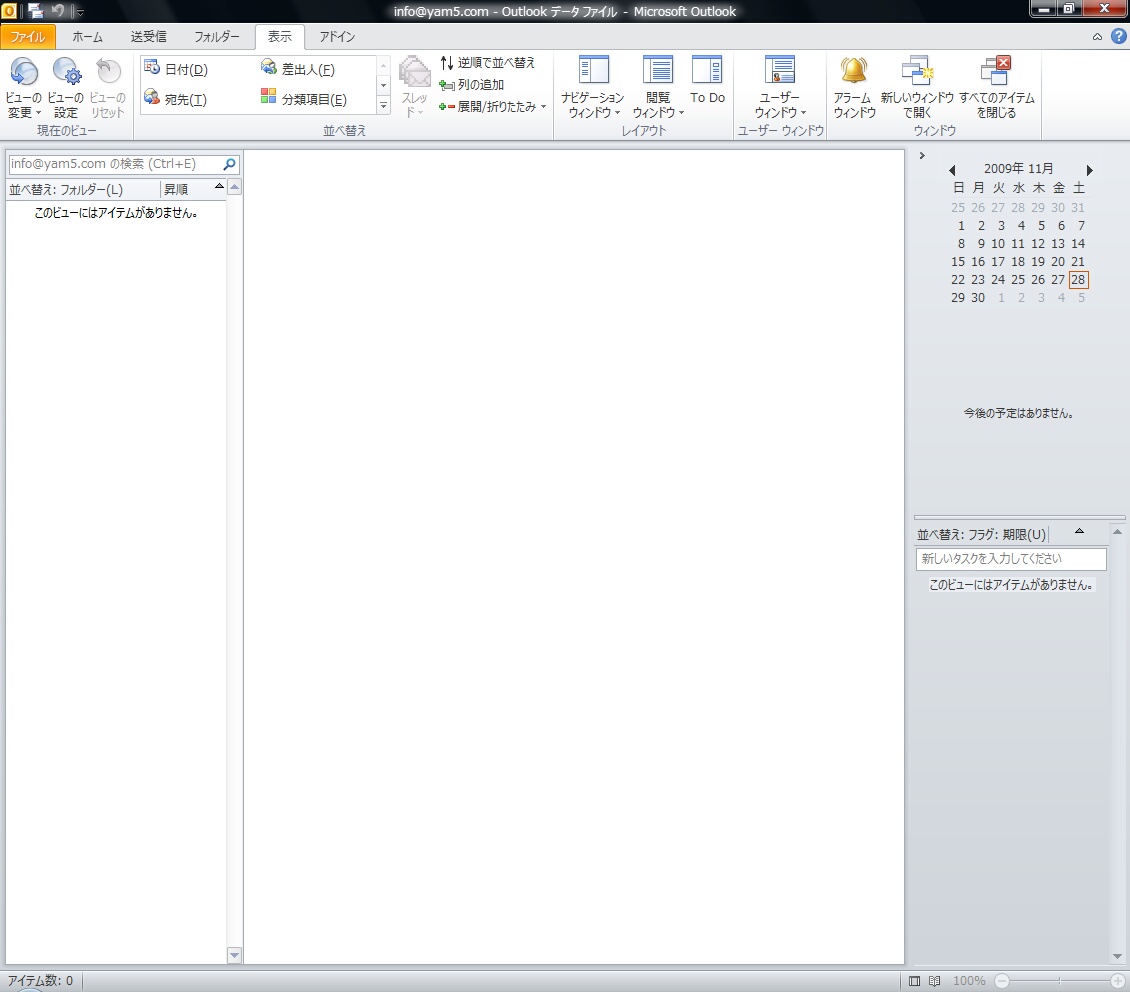Screen dimensions: 1130x992
Task: Arrange by 宛先(T) recipient
Action: [175, 99]
